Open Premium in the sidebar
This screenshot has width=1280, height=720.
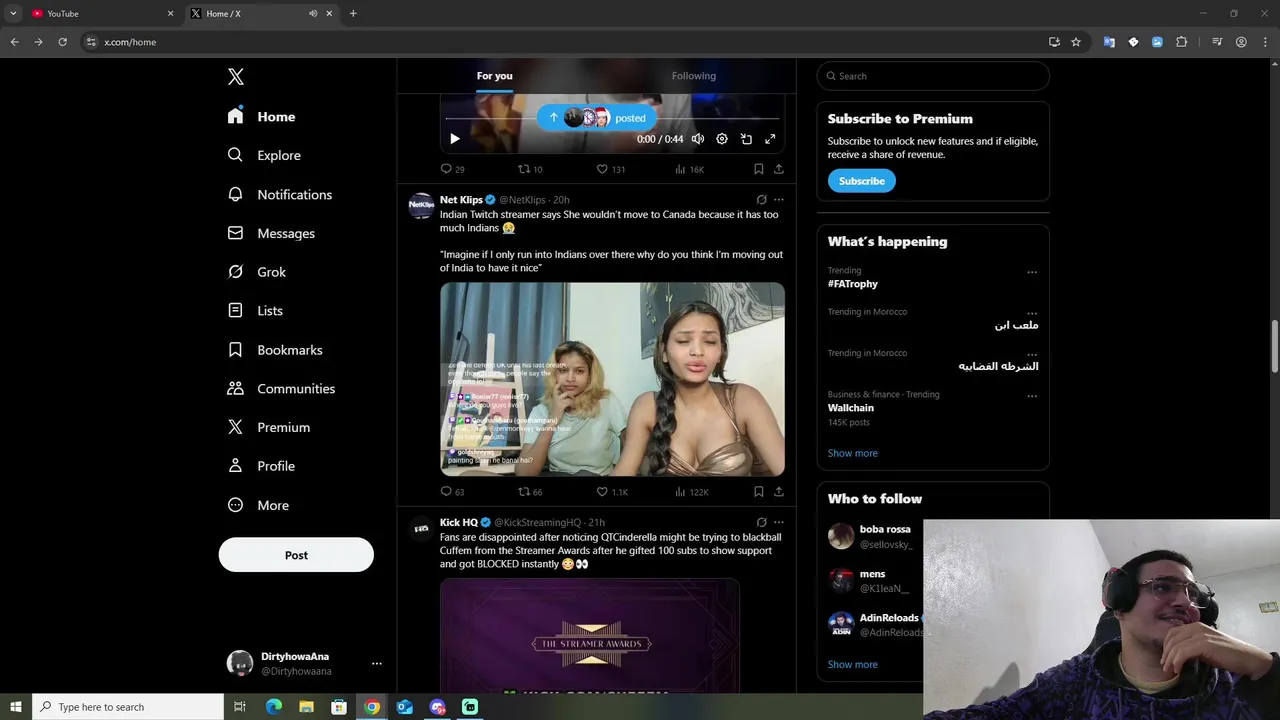(x=268, y=427)
